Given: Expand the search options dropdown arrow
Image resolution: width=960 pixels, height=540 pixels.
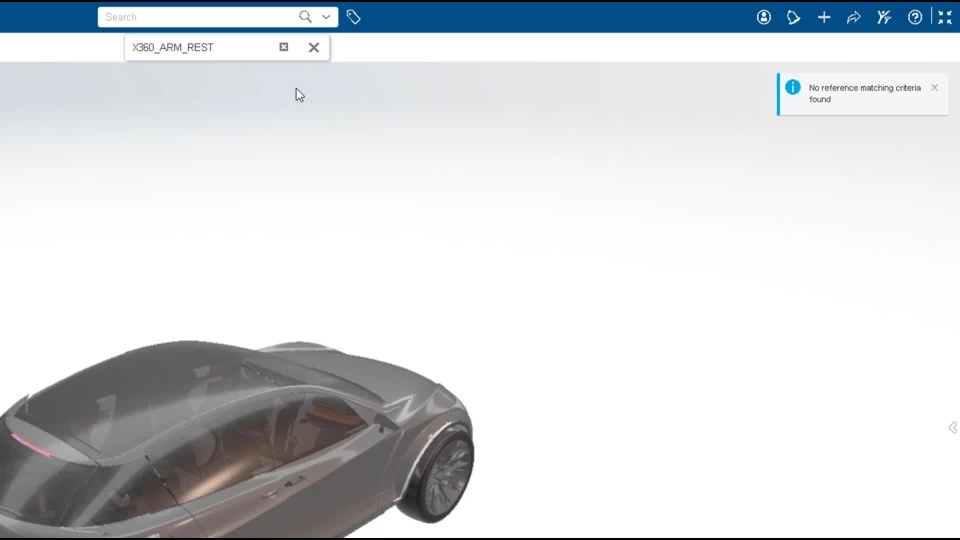Looking at the screenshot, I should pyautogui.click(x=326, y=17).
